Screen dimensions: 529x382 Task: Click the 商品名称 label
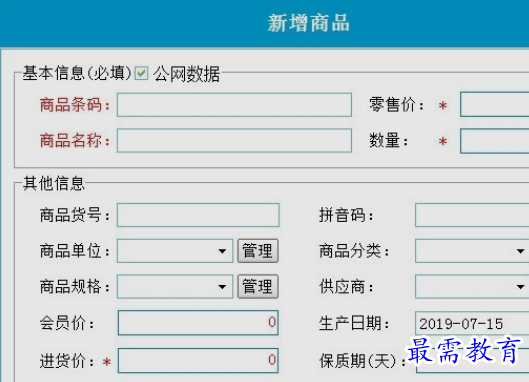(75, 140)
